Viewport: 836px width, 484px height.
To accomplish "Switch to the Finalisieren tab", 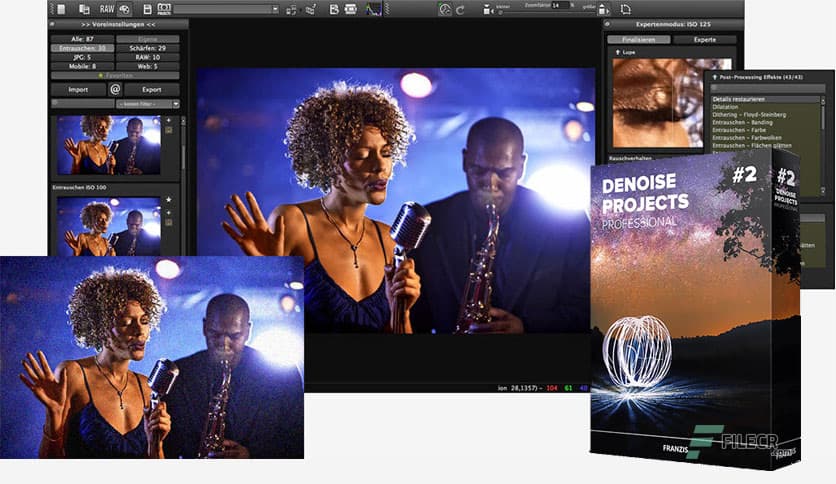I will point(639,39).
